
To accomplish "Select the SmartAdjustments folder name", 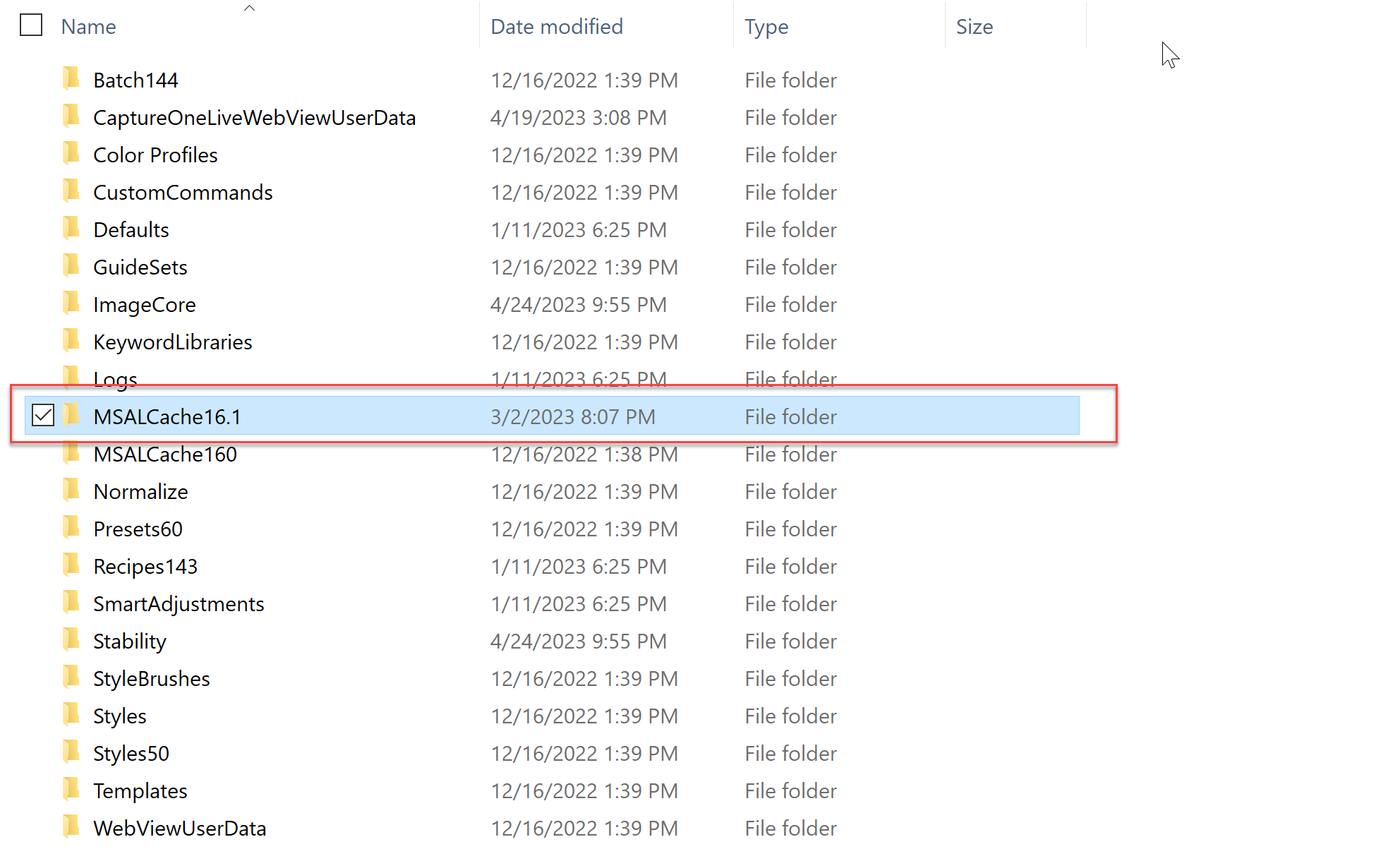I will (179, 604).
